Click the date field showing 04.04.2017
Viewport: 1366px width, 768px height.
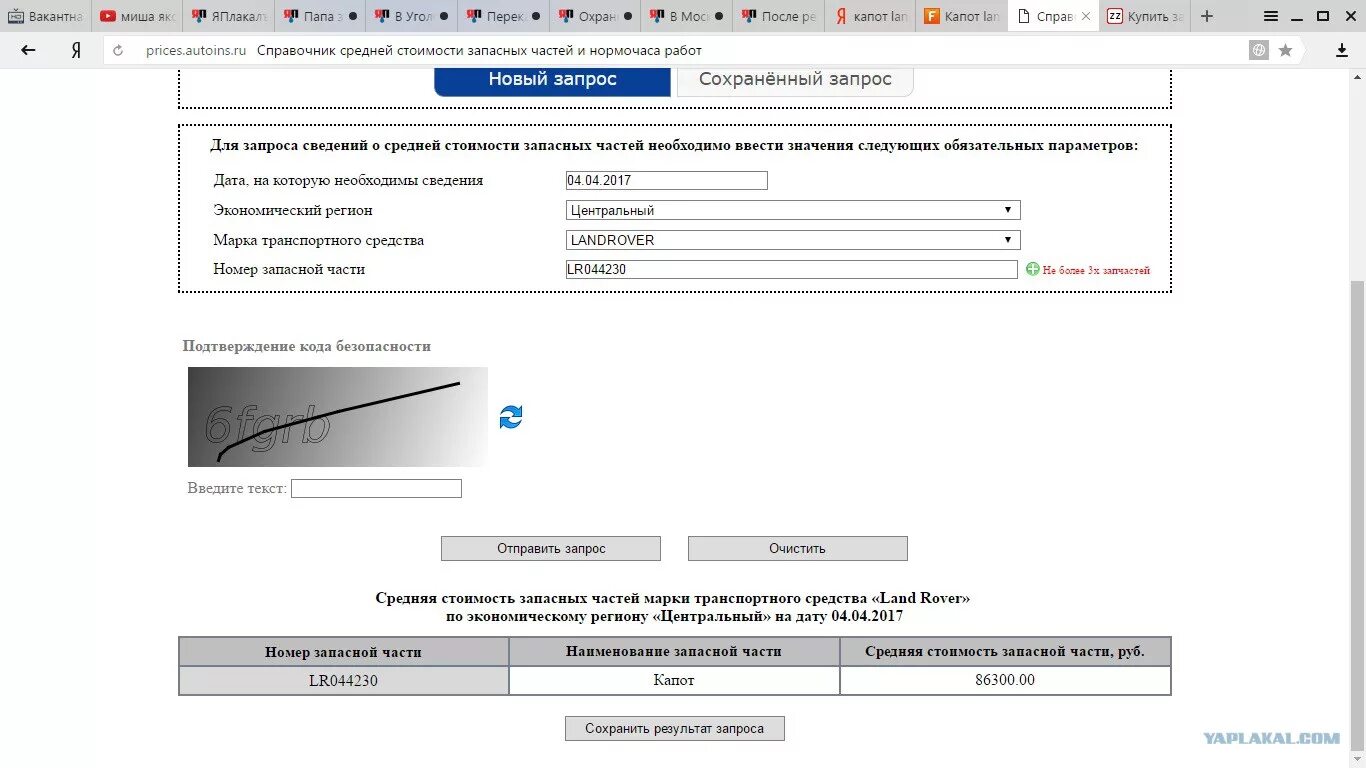pos(666,181)
